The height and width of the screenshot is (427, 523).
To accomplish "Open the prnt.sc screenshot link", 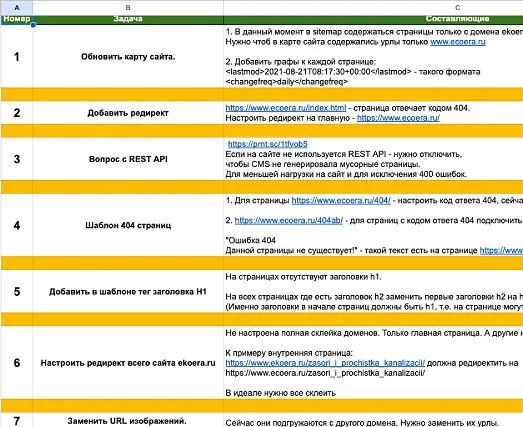I will click(268, 144).
